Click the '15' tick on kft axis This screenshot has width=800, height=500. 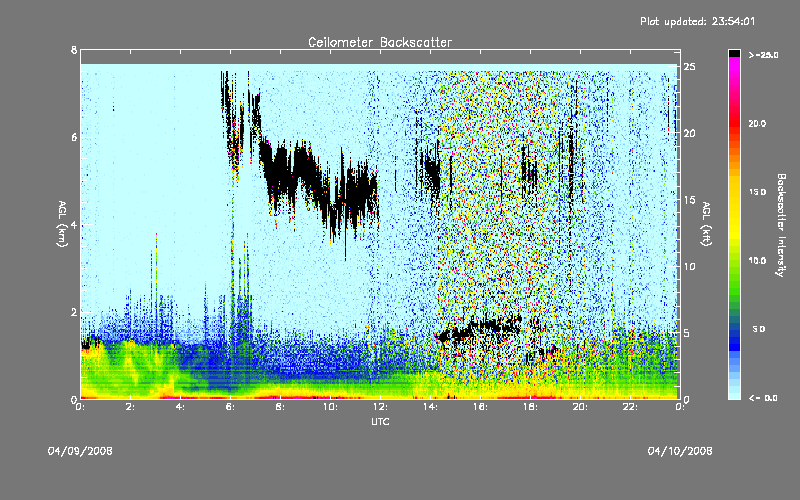pos(690,200)
